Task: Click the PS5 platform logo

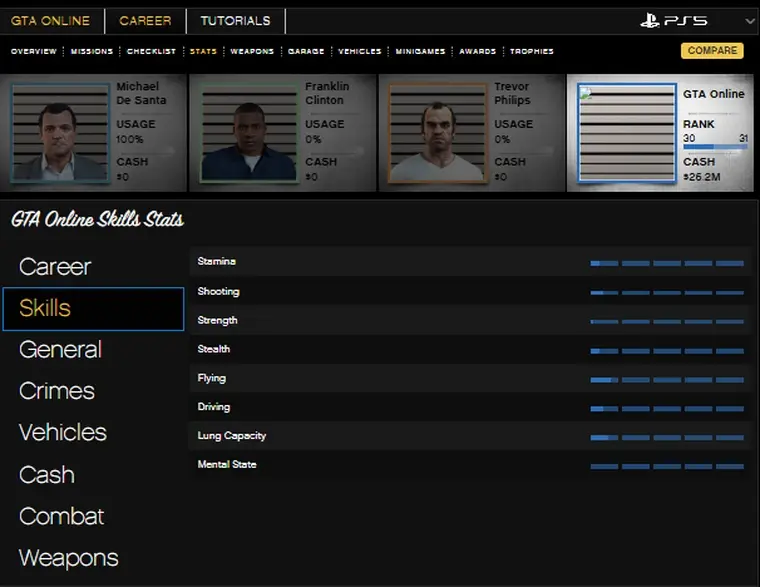Action: click(673, 20)
